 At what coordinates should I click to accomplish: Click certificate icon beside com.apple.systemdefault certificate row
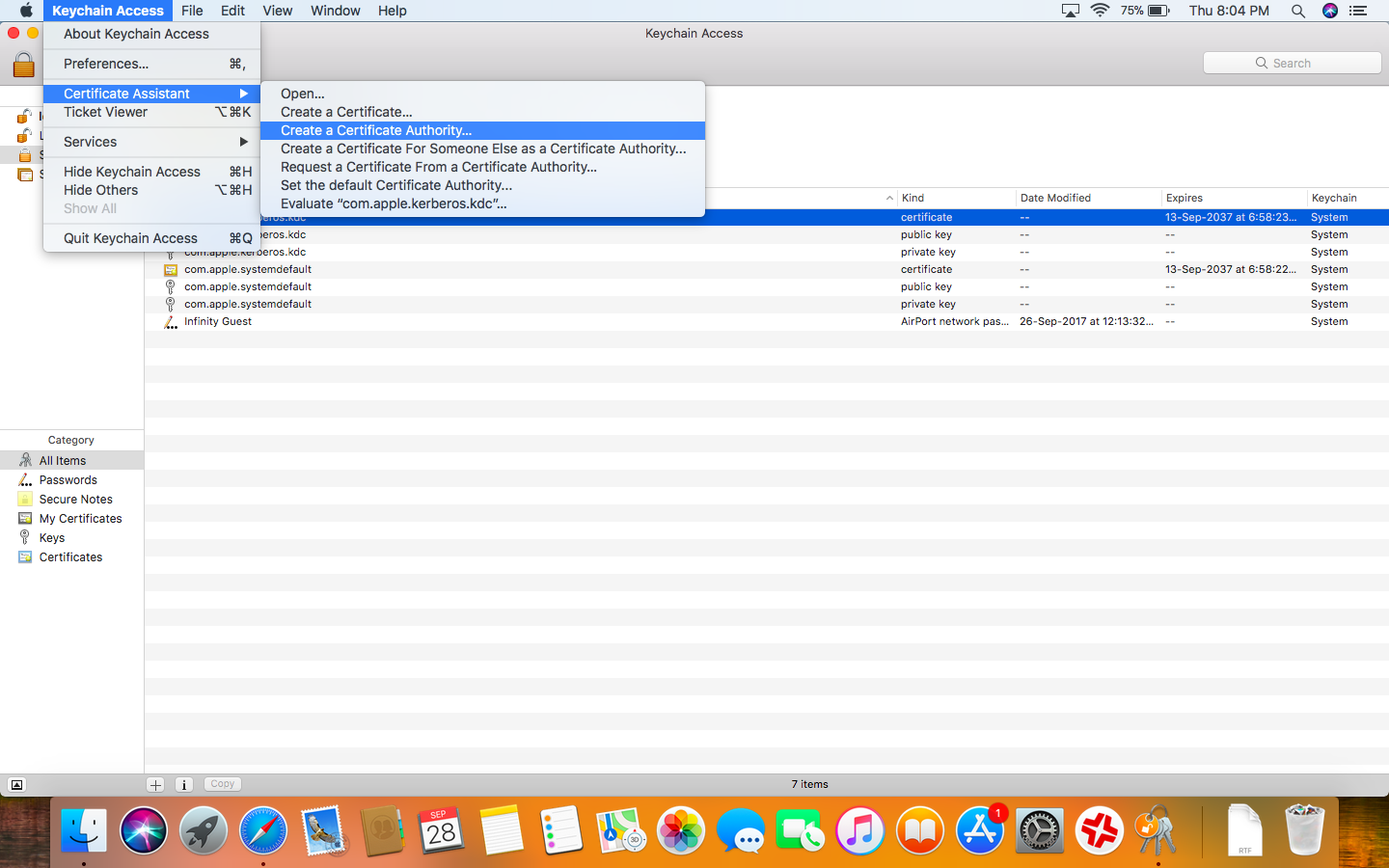pyautogui.click(x=171, y=270)
